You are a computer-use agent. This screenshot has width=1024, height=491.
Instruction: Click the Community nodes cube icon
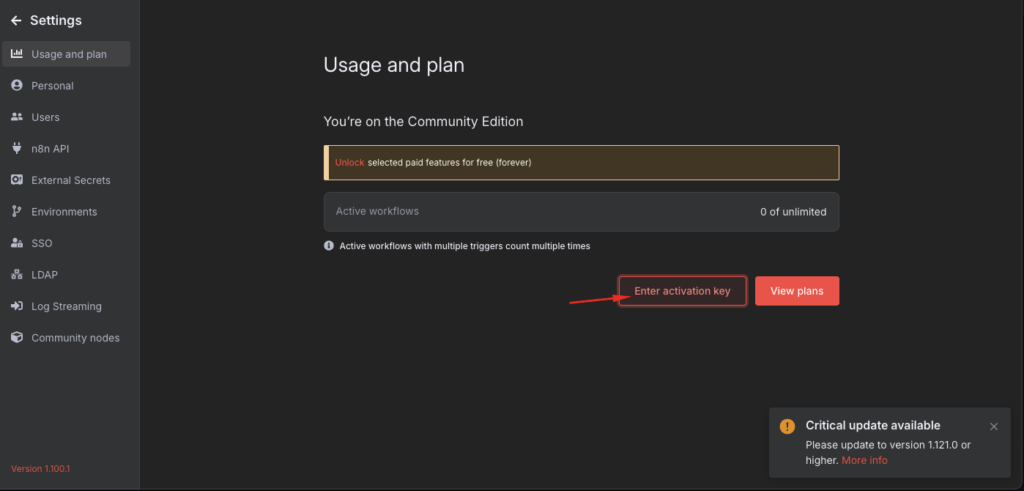[x=16, y=338]
